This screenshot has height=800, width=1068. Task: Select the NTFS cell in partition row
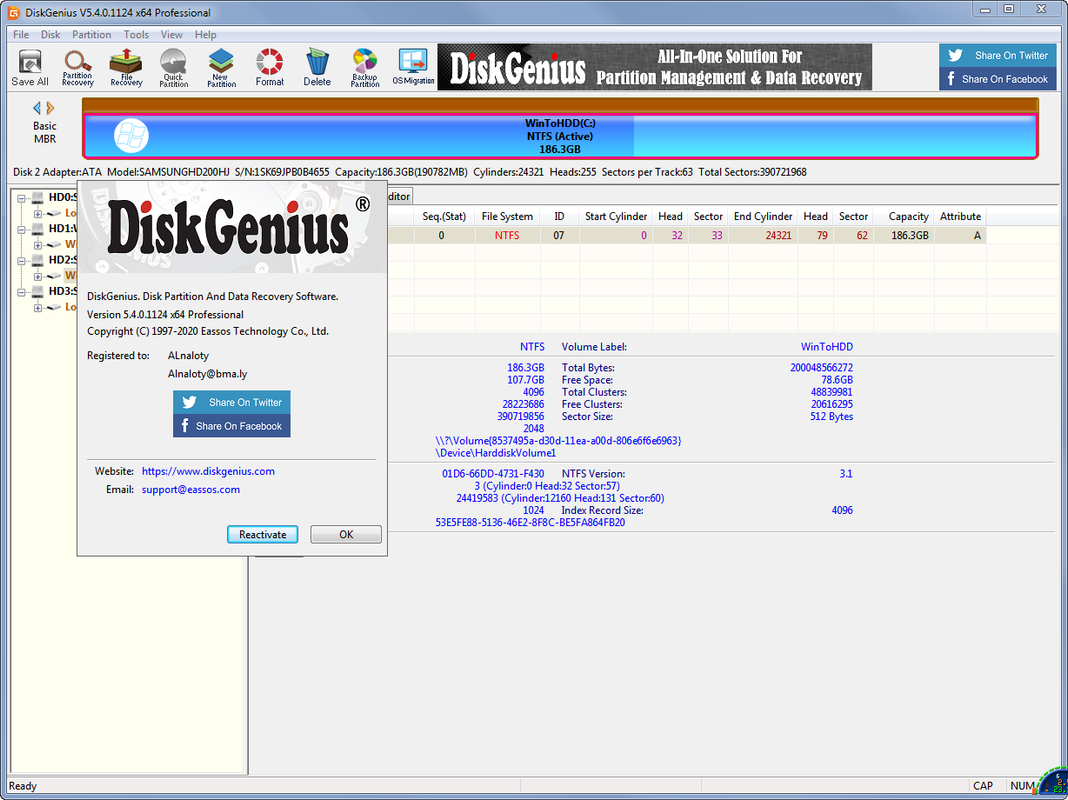(x=507, y=236)
